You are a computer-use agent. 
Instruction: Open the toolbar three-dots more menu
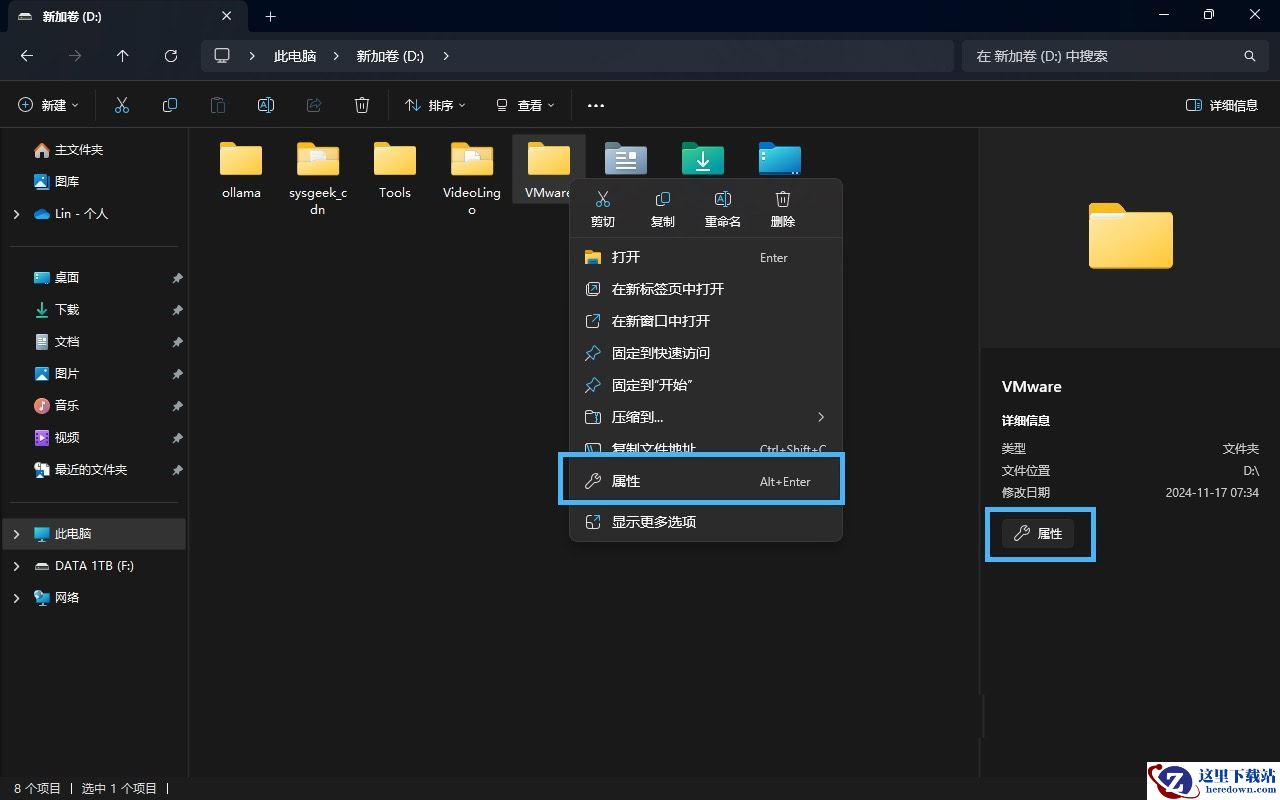click(596, 105)
